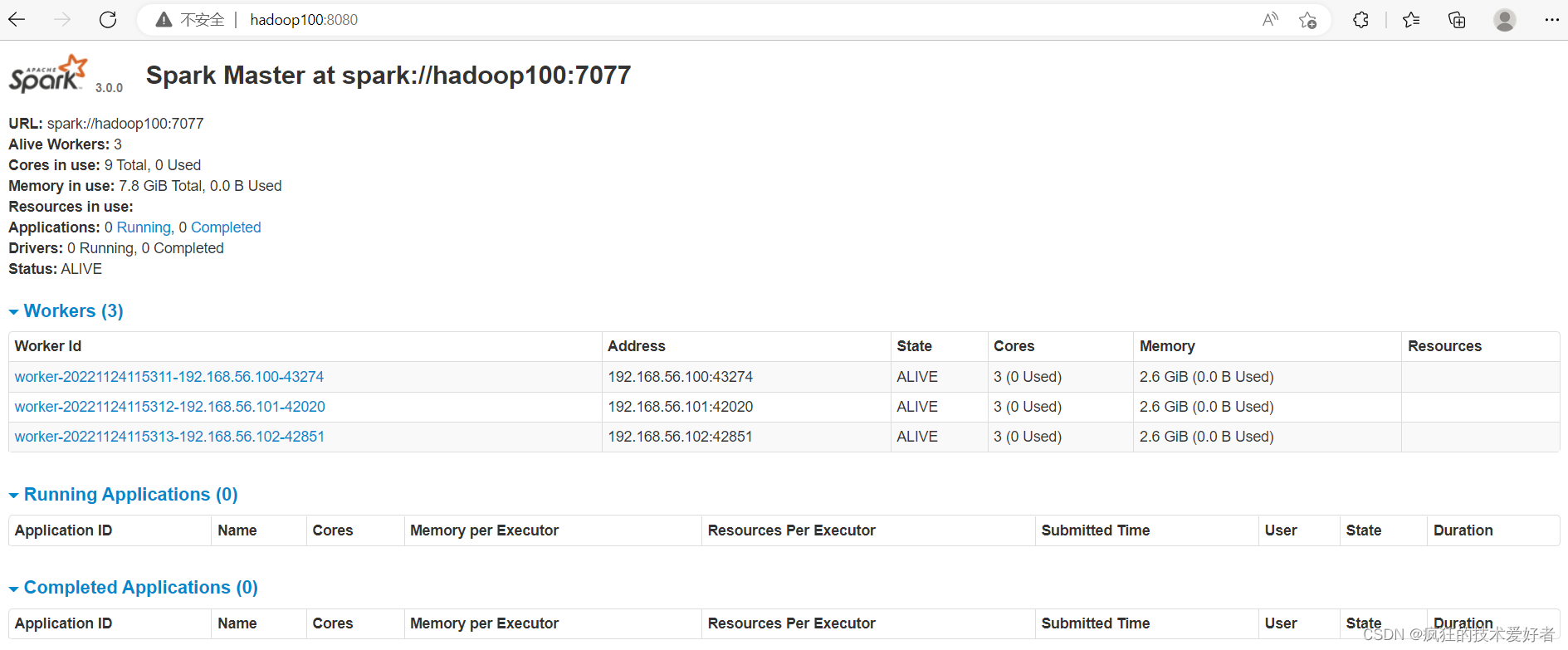Image resolution: width=1568 pixels, height=650 pixels.
Task: Click the user profile avatar
Action: 1505,20
